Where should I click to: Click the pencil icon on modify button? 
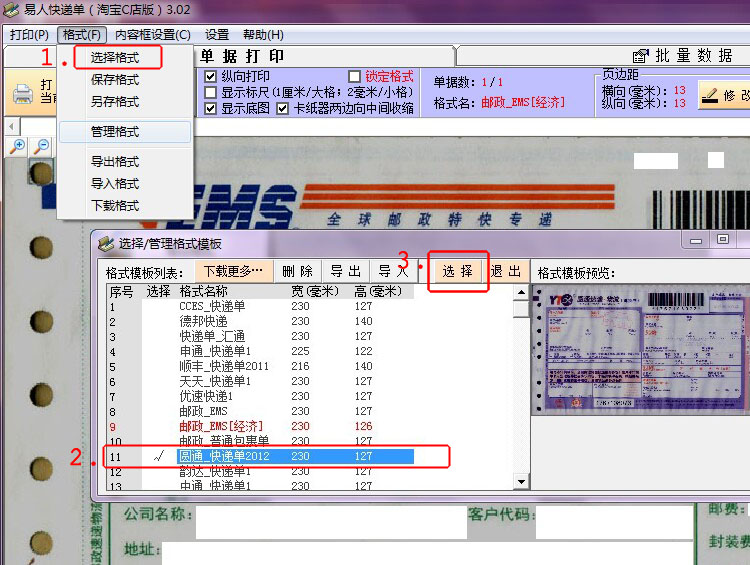click(x=710, y=95)
